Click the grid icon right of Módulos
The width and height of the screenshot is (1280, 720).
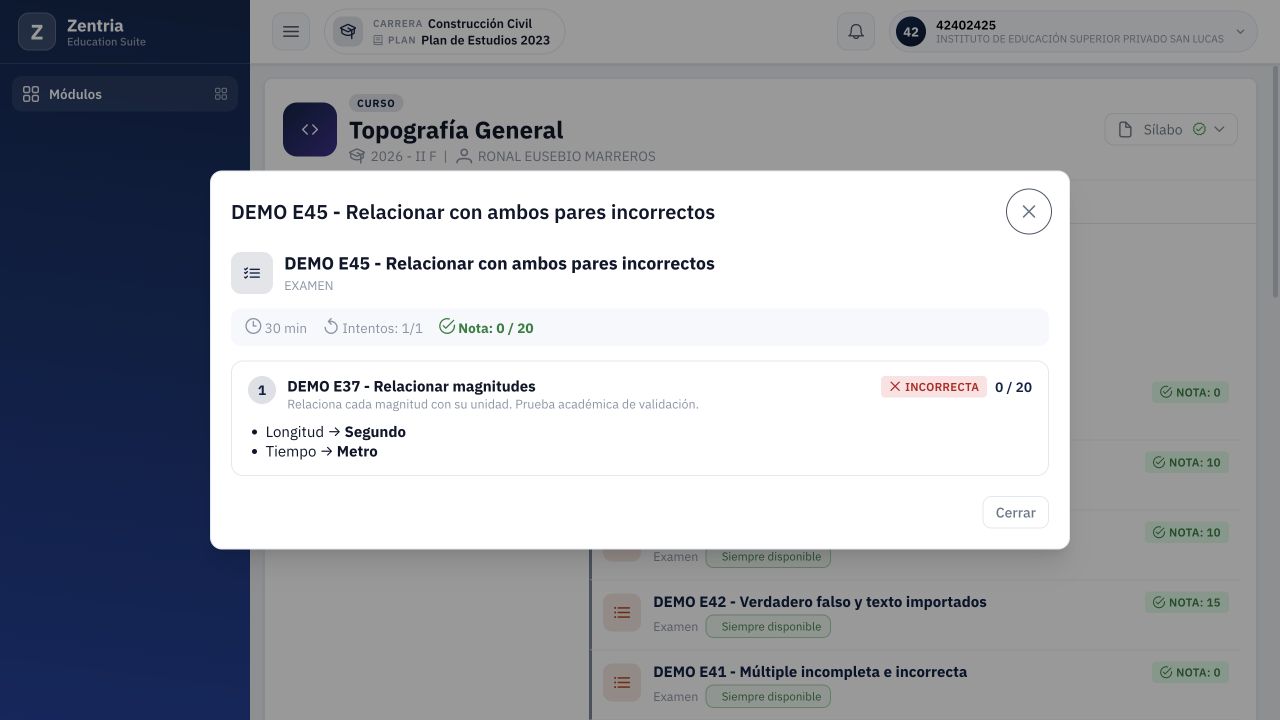point(221,94)
